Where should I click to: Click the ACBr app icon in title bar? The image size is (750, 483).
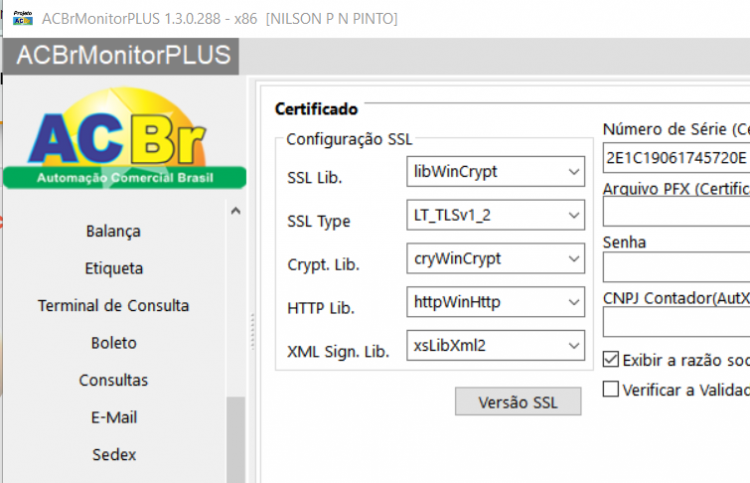click(x=22, y=19)
